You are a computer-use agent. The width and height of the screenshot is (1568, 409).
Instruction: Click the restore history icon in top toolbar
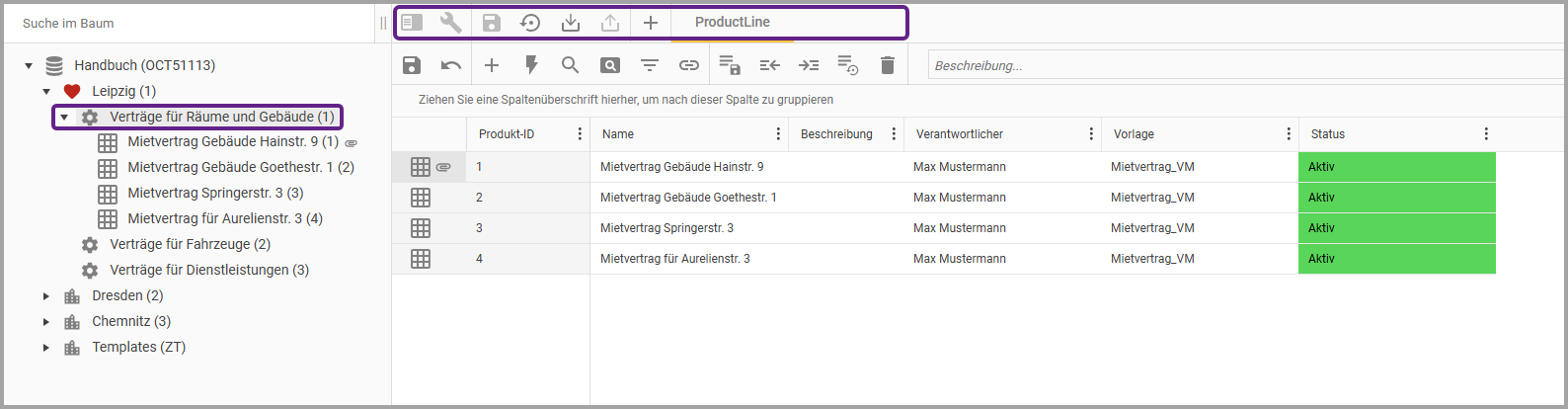530,23
